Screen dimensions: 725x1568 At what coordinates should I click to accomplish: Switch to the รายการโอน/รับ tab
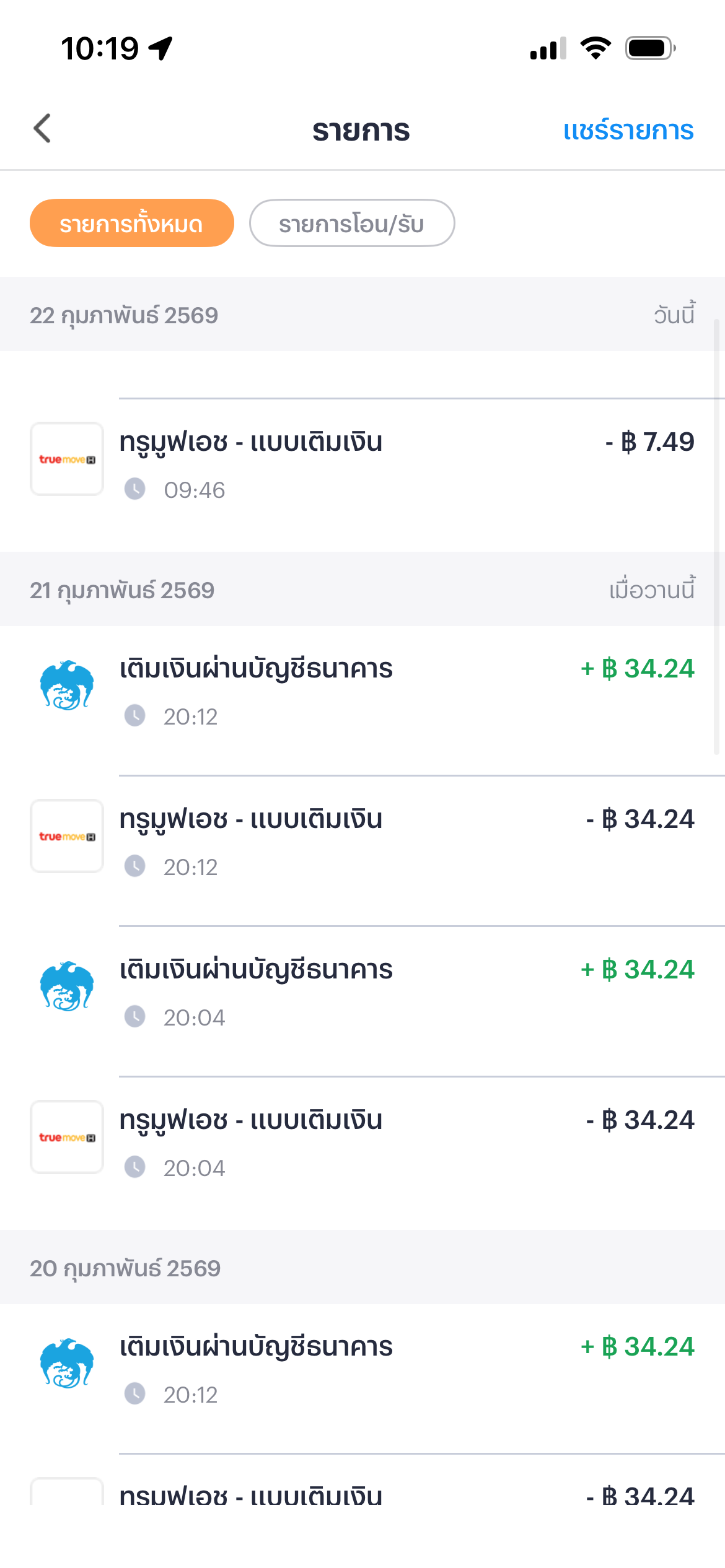(351, 224)
